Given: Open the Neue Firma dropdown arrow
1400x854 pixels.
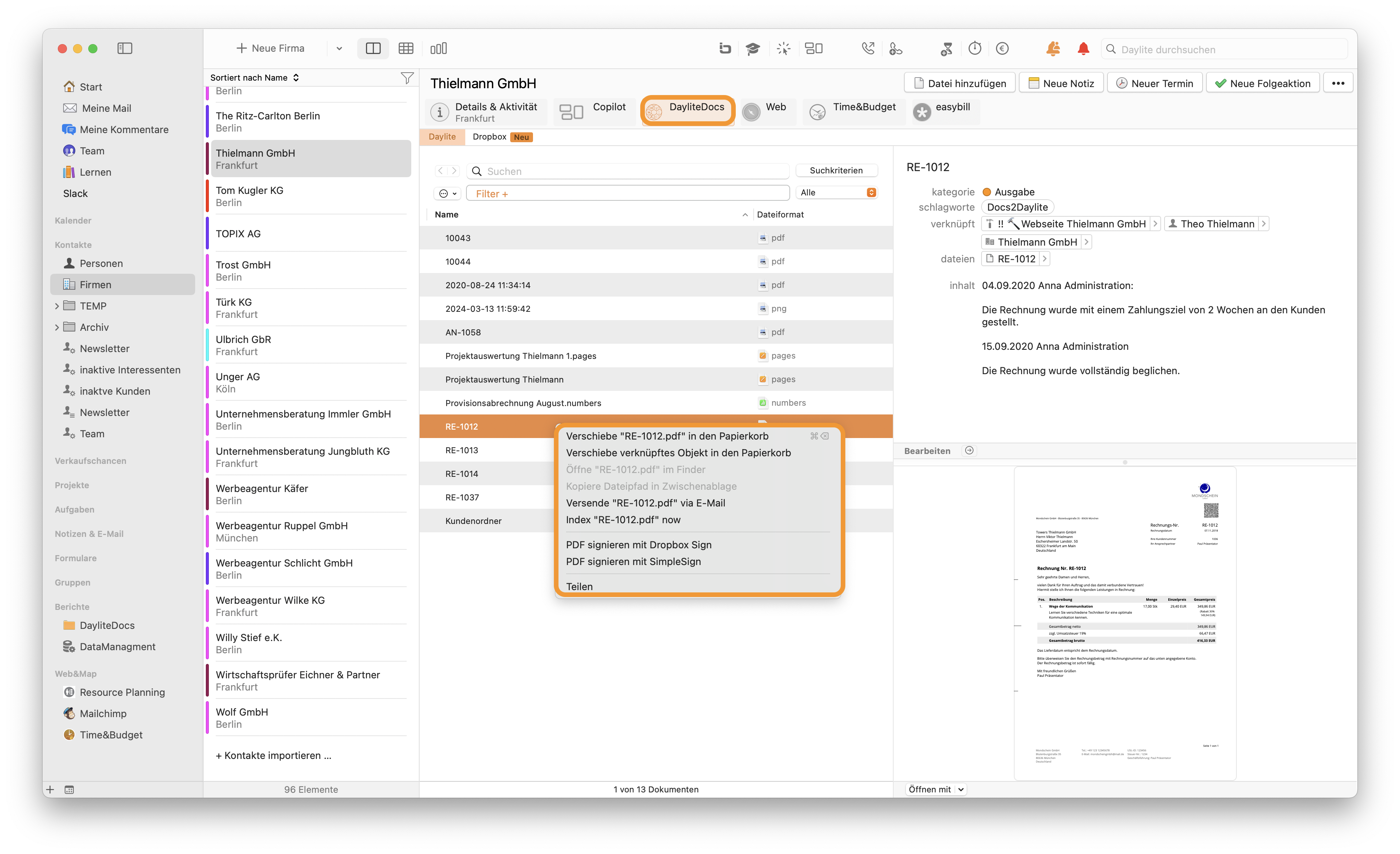Looking at the screenshot, I should point(339,49).
